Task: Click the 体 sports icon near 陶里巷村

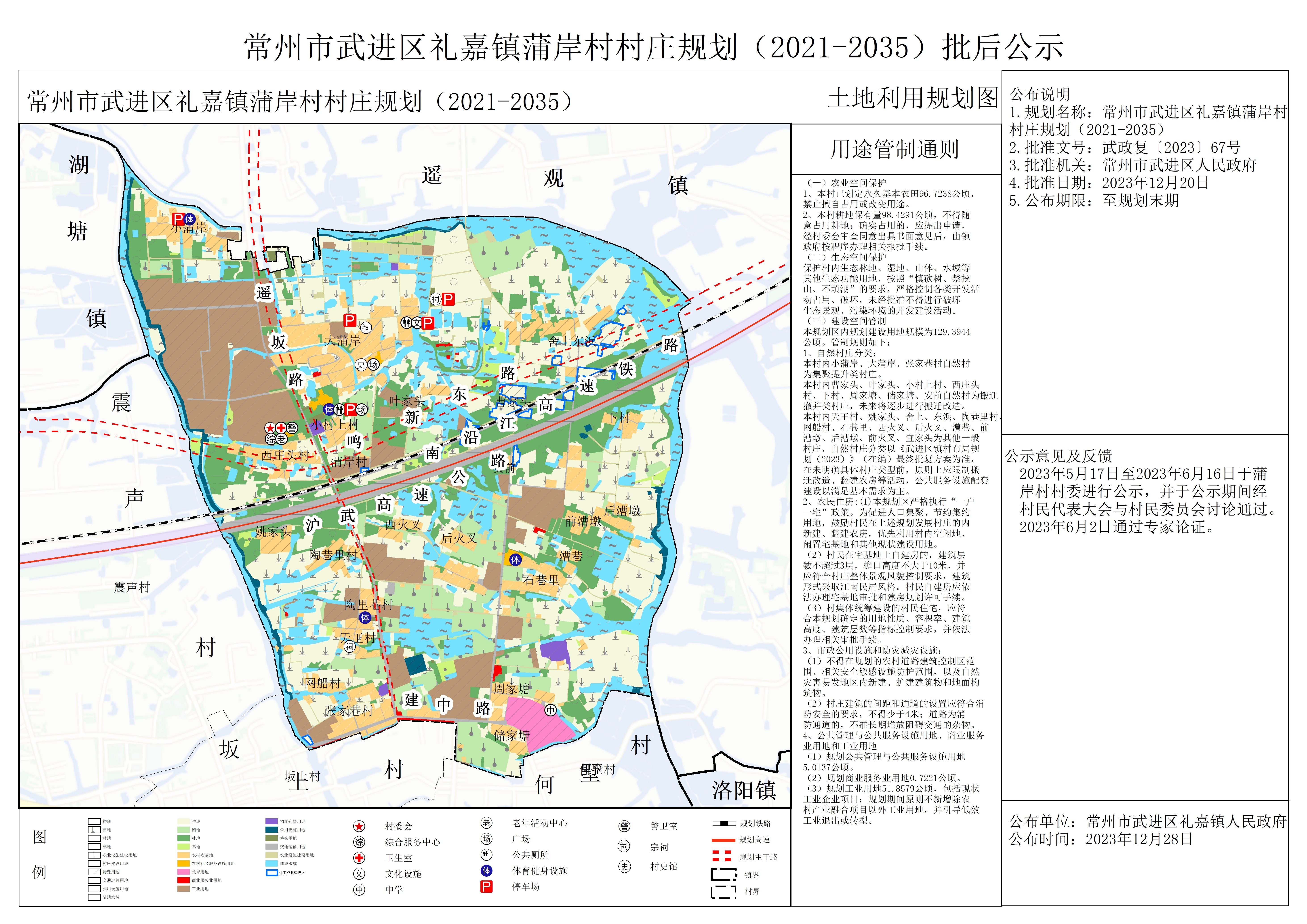Action: coord(365,617)
